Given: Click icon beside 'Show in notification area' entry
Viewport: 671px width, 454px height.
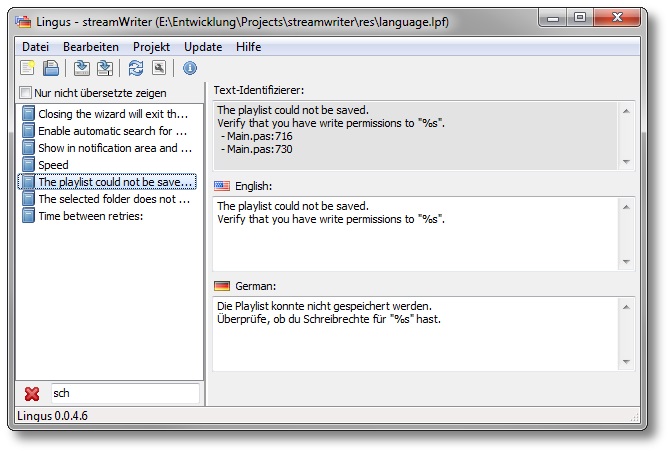Looking at the screenshot, I should 28,148.
